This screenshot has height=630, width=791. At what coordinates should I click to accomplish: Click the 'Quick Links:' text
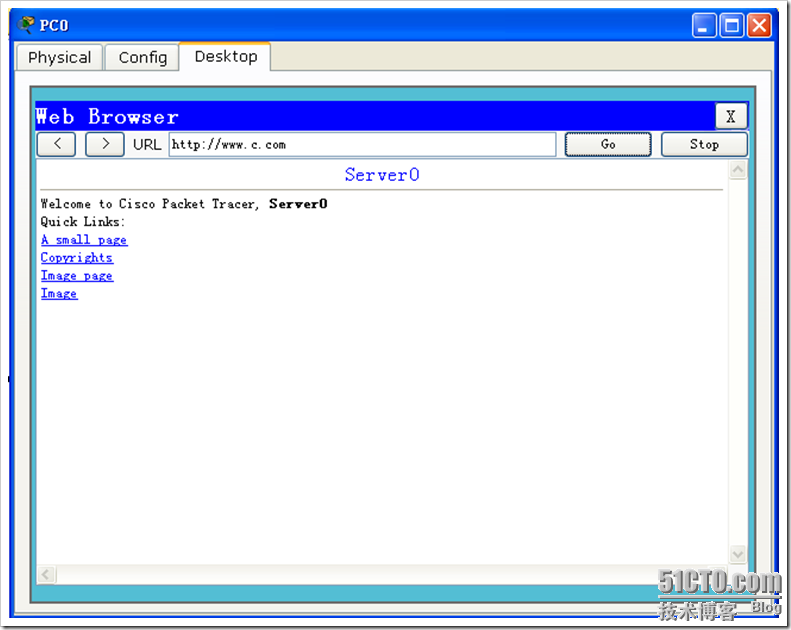click(x=83, y=221)
